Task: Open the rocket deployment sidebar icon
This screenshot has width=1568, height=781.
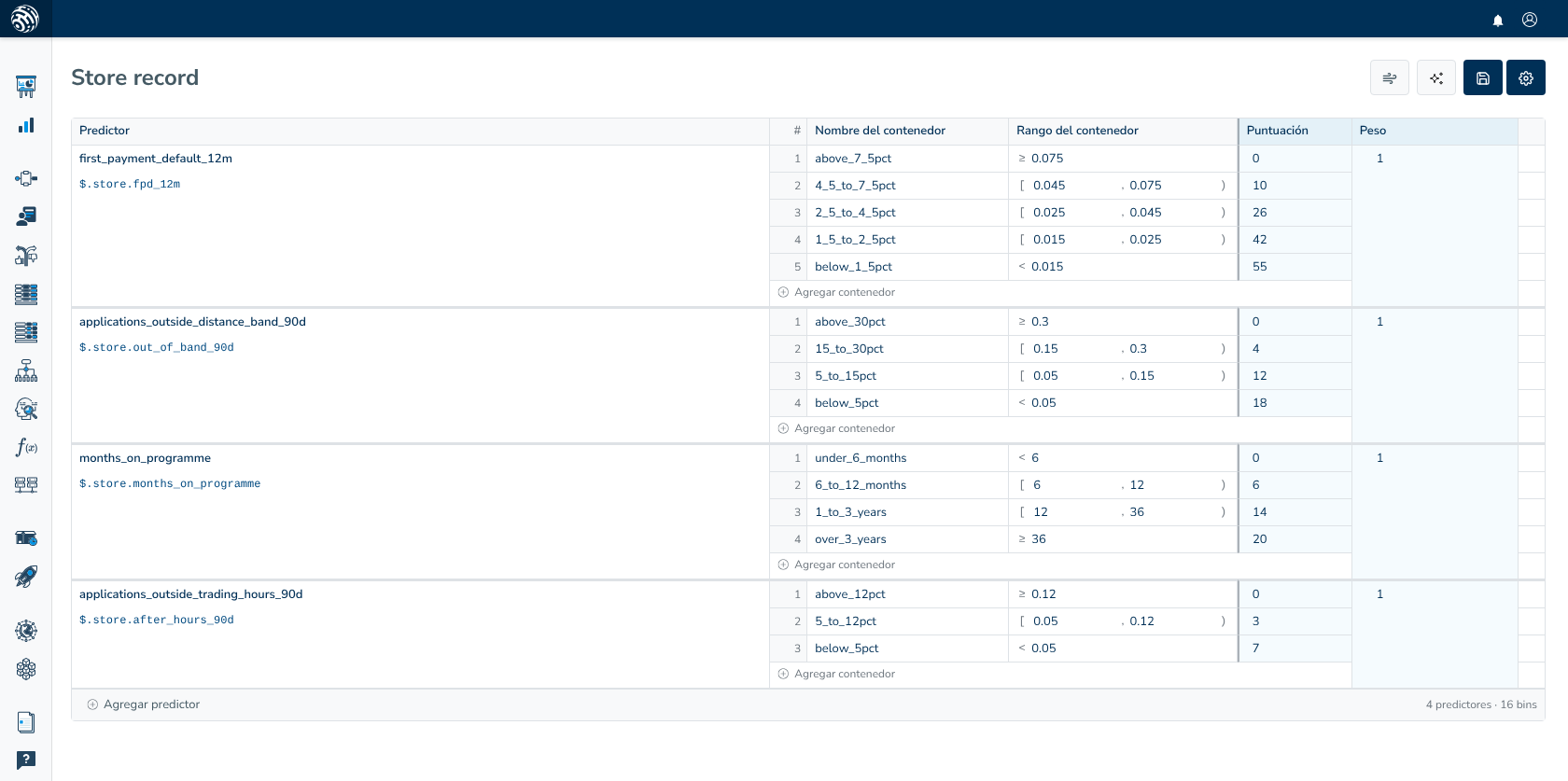Action: click(26, 577)
